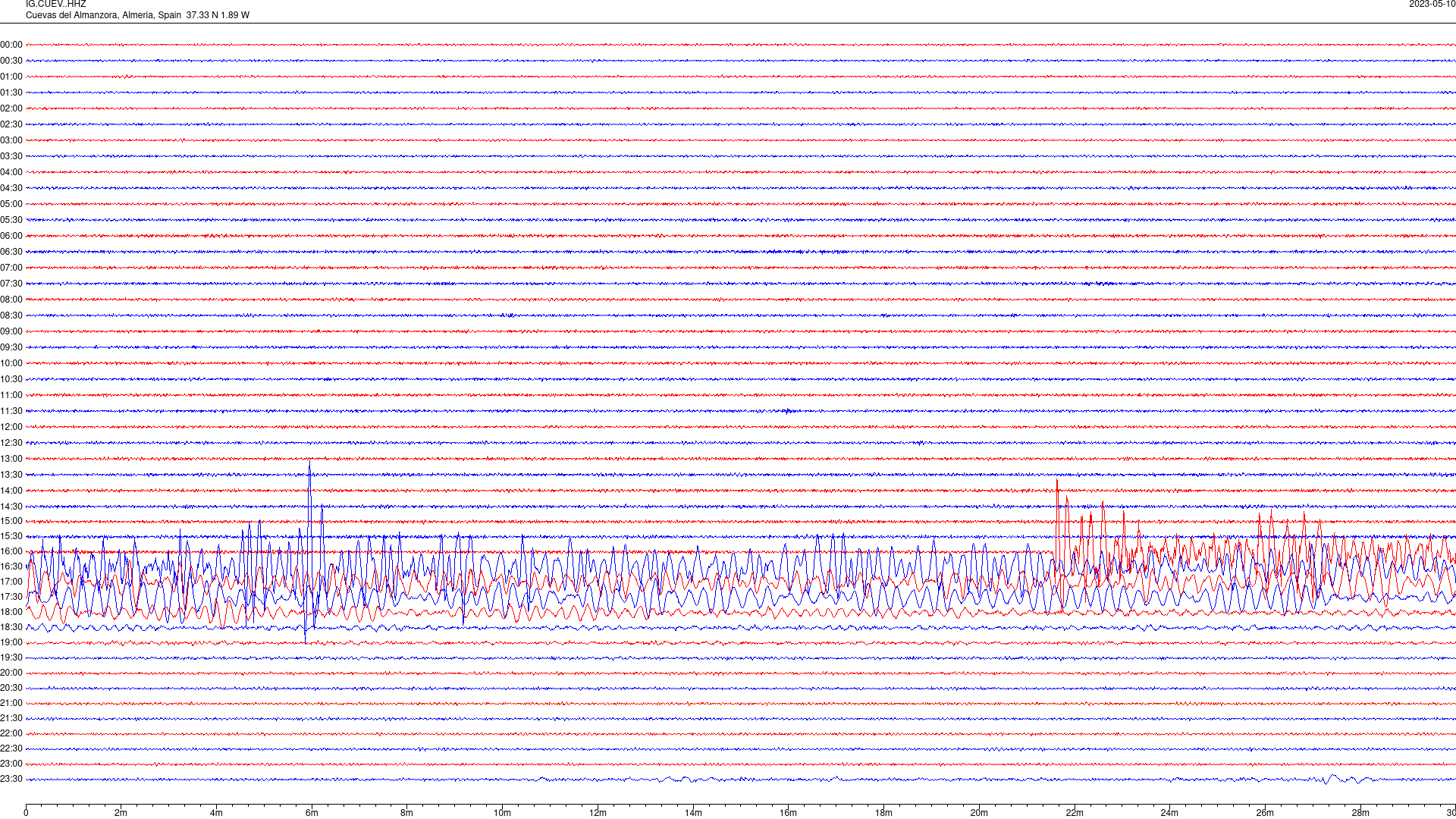
Task: Select the 00:30 time row label
Action: pyautogui.click(x=11, y=61)
